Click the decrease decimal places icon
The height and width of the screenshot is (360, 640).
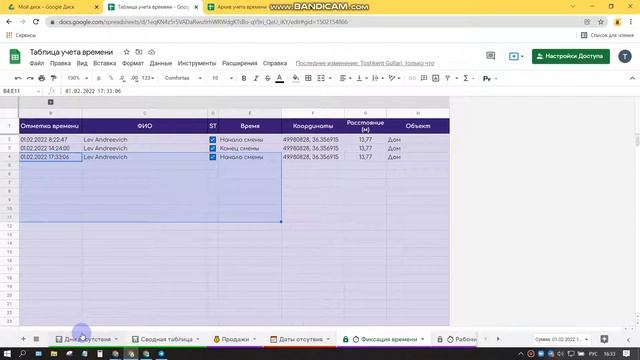[122, 78]
